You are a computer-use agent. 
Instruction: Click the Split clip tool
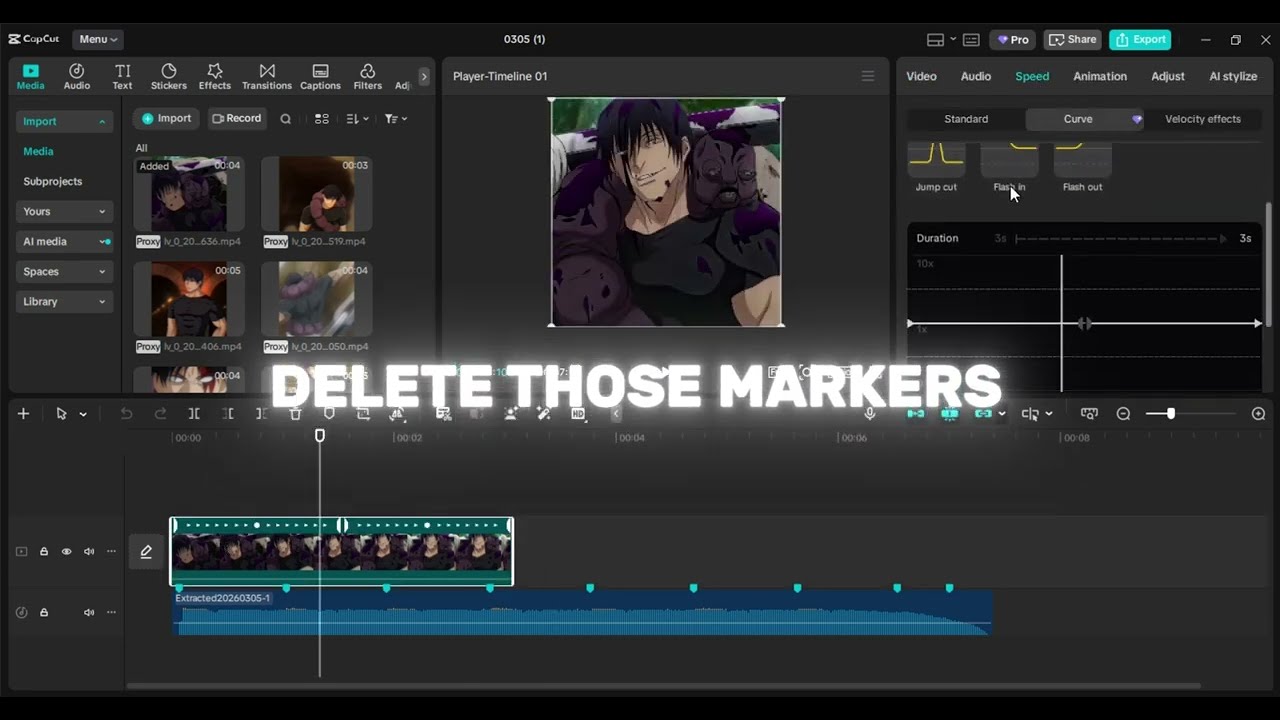click(194, 414)
